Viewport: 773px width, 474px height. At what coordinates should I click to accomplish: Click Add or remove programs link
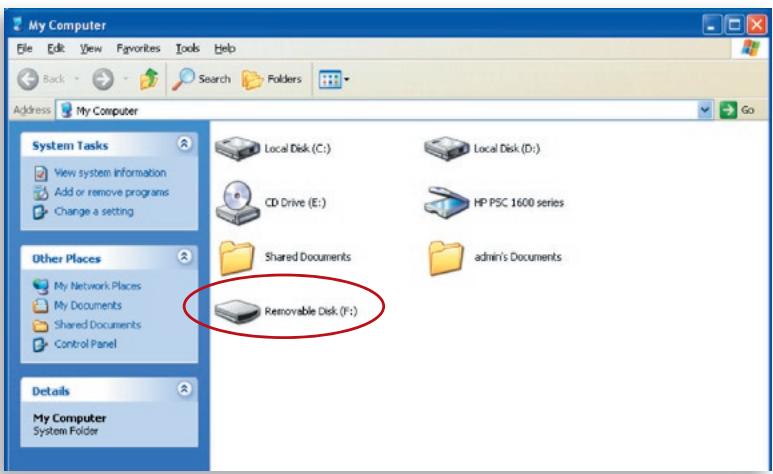[x=111, y=192]
